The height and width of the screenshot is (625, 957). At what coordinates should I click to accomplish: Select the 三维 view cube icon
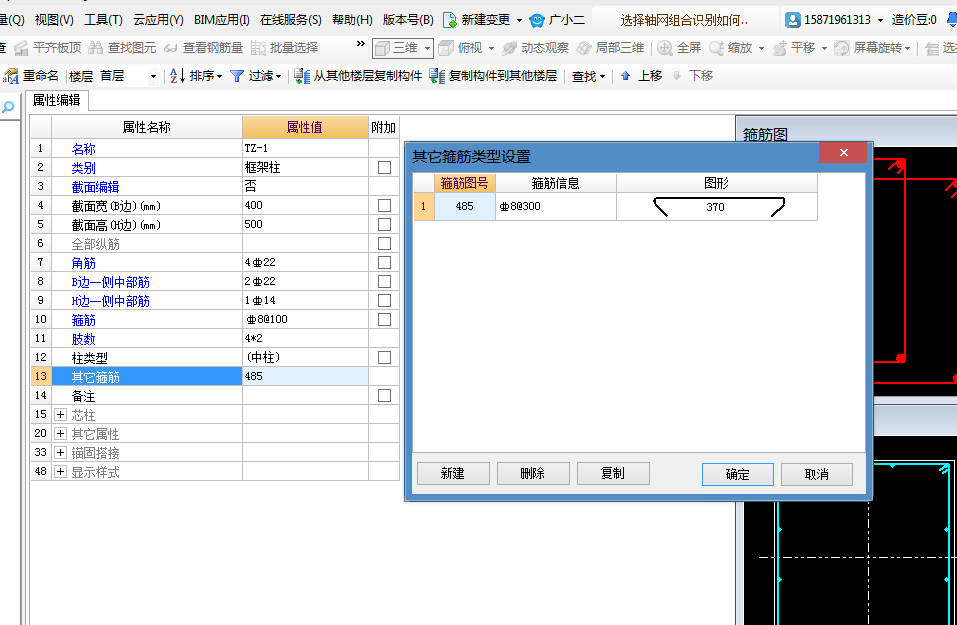click(x=382, y=48)
